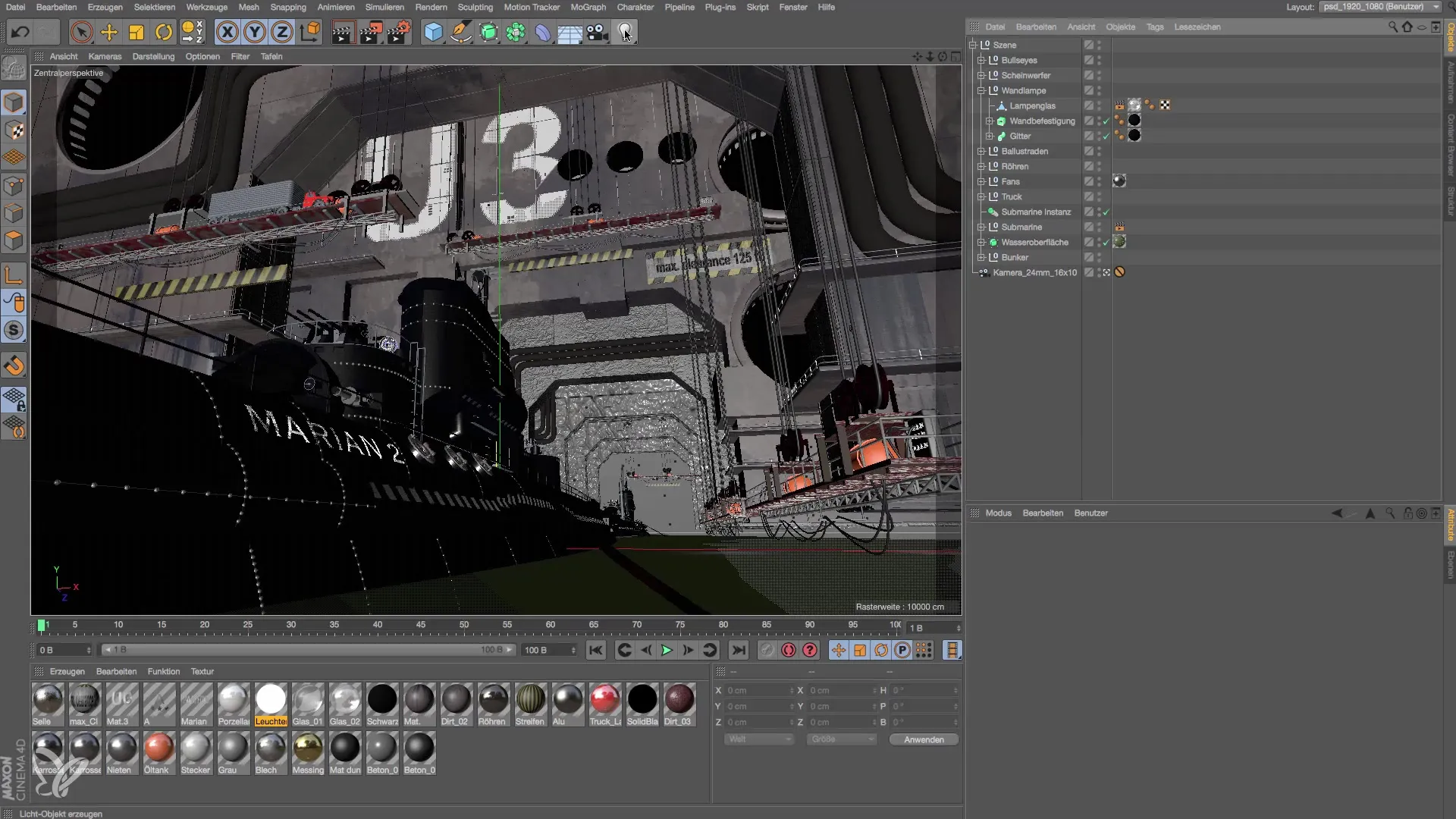
Task: Click the camera object icon
Action: click(598, 32)
